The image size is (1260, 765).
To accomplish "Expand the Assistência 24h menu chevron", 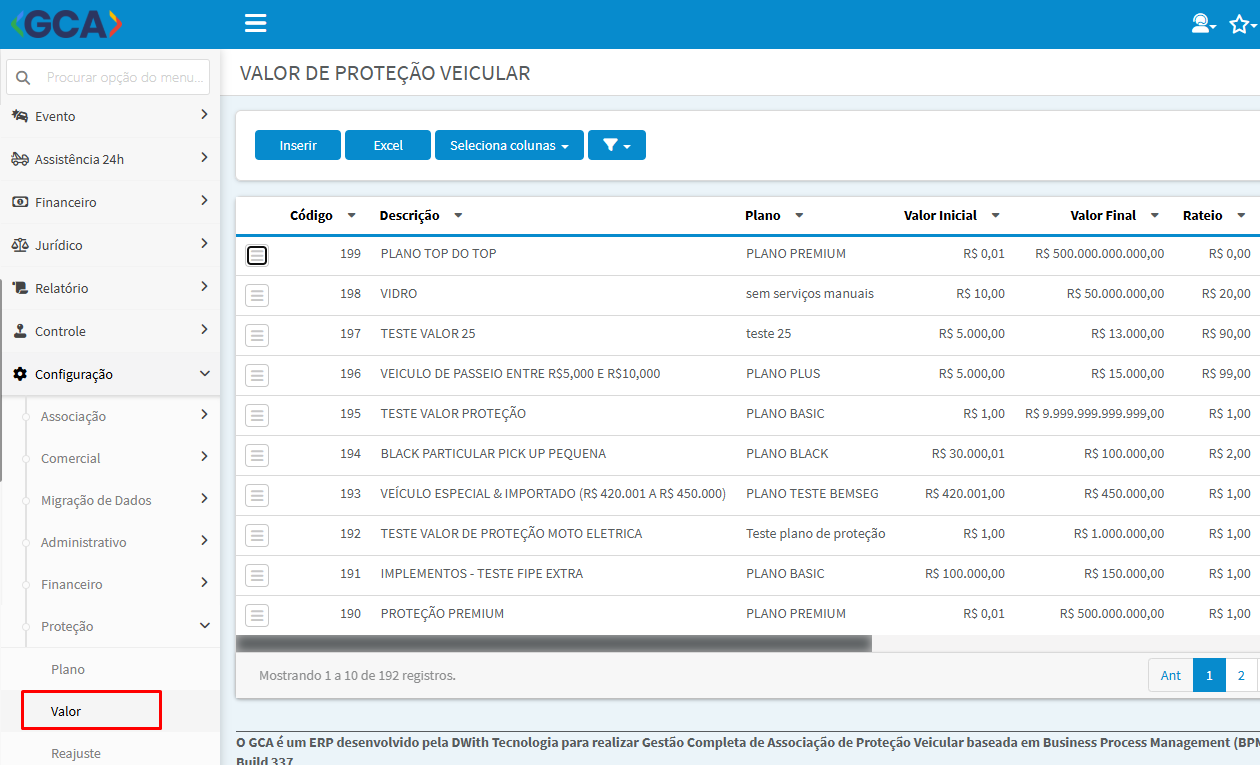I will click(x=204, y=158).
